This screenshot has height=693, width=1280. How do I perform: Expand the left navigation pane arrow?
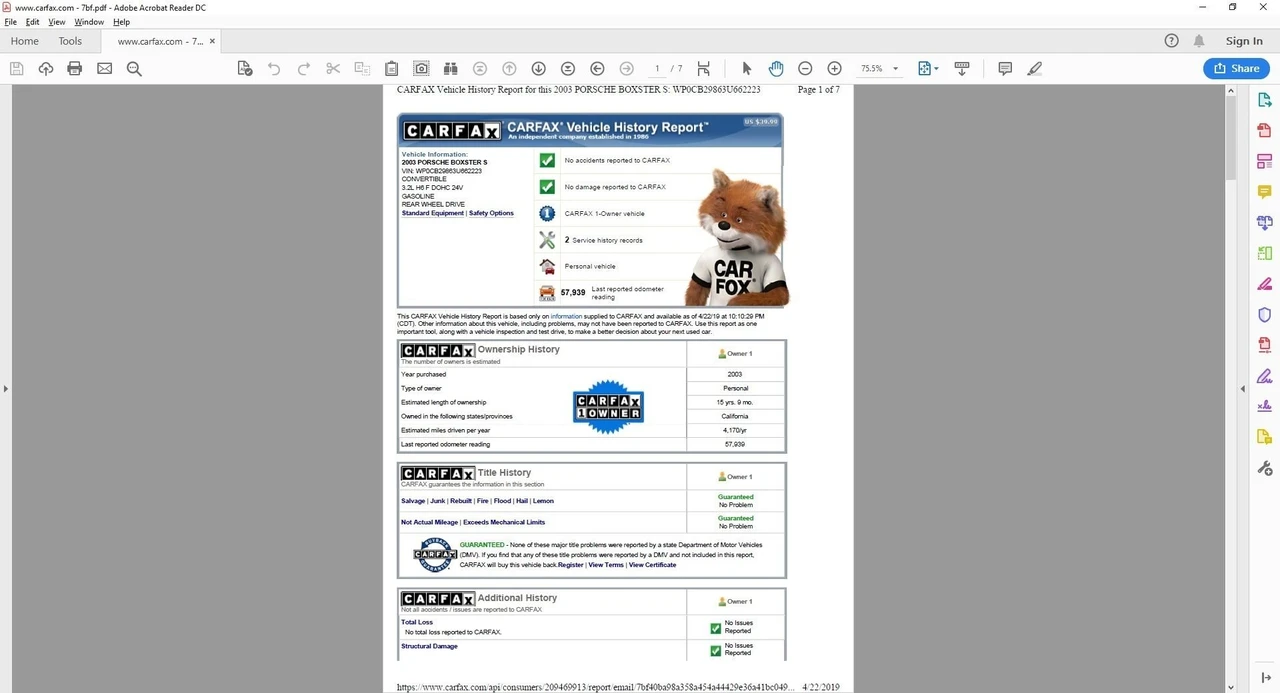pos(5,388)
